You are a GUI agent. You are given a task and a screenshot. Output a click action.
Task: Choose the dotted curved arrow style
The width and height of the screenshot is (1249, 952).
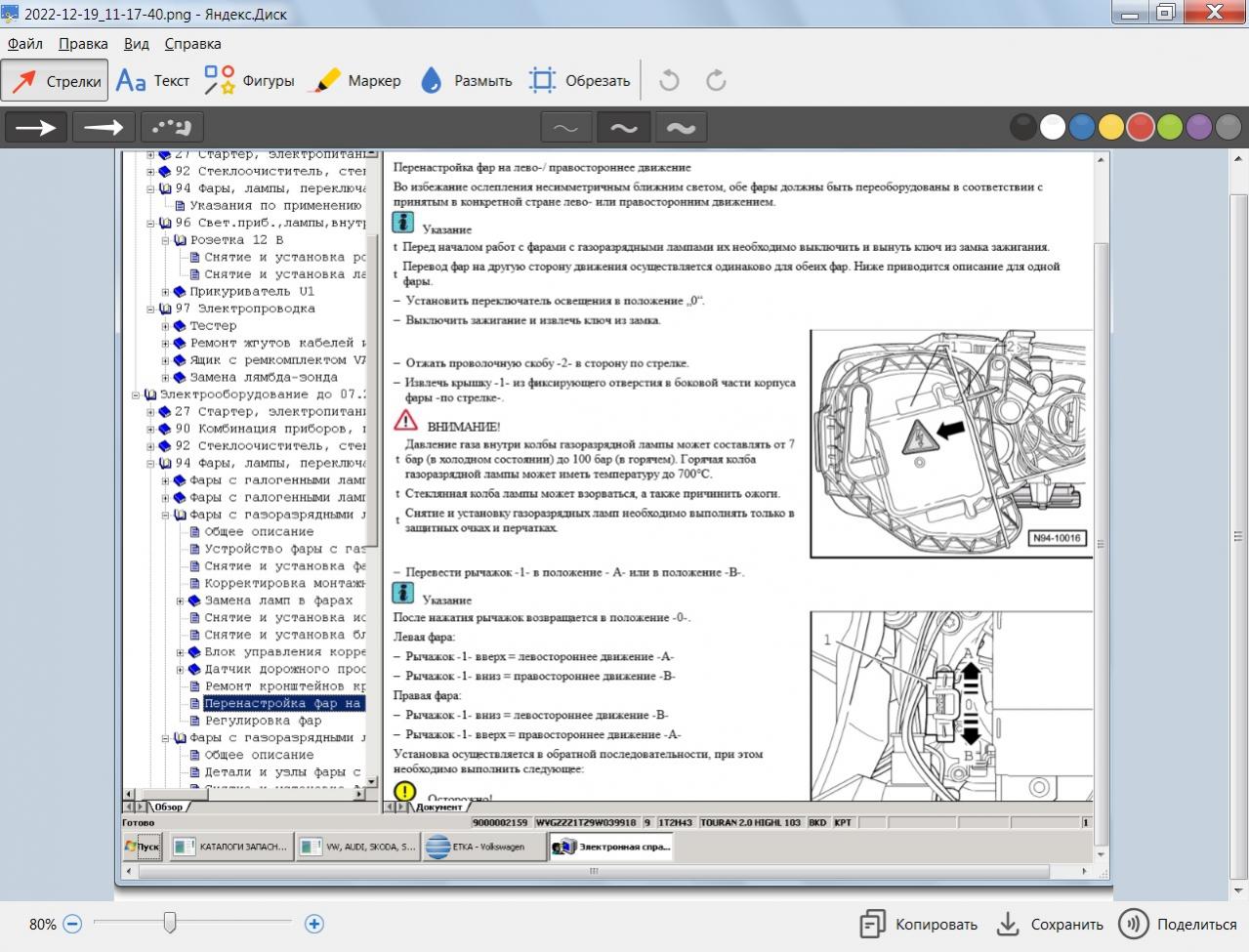point(172,127)
